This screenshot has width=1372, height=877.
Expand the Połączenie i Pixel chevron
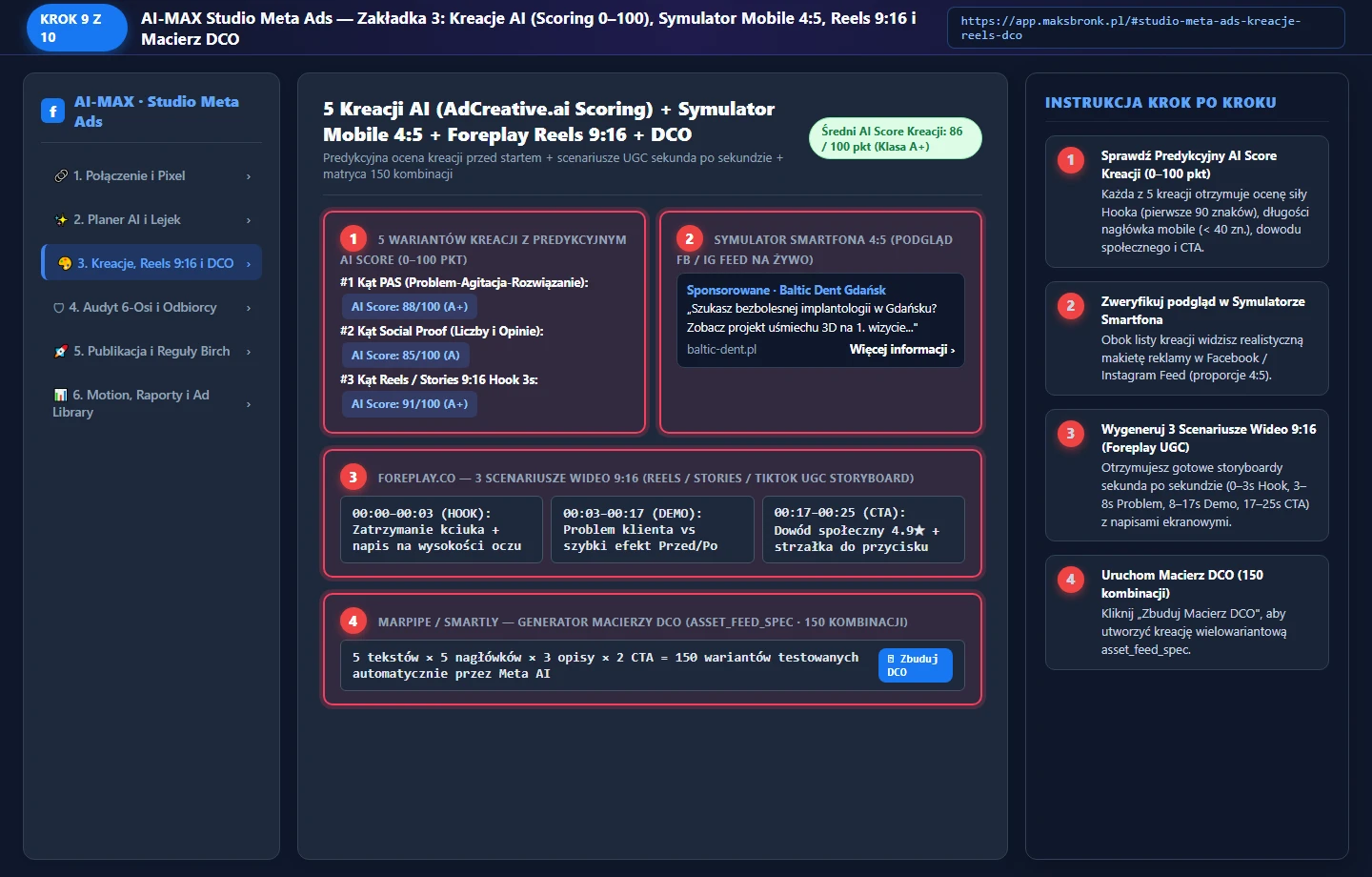pyautogui.click(x=249, y=176)
